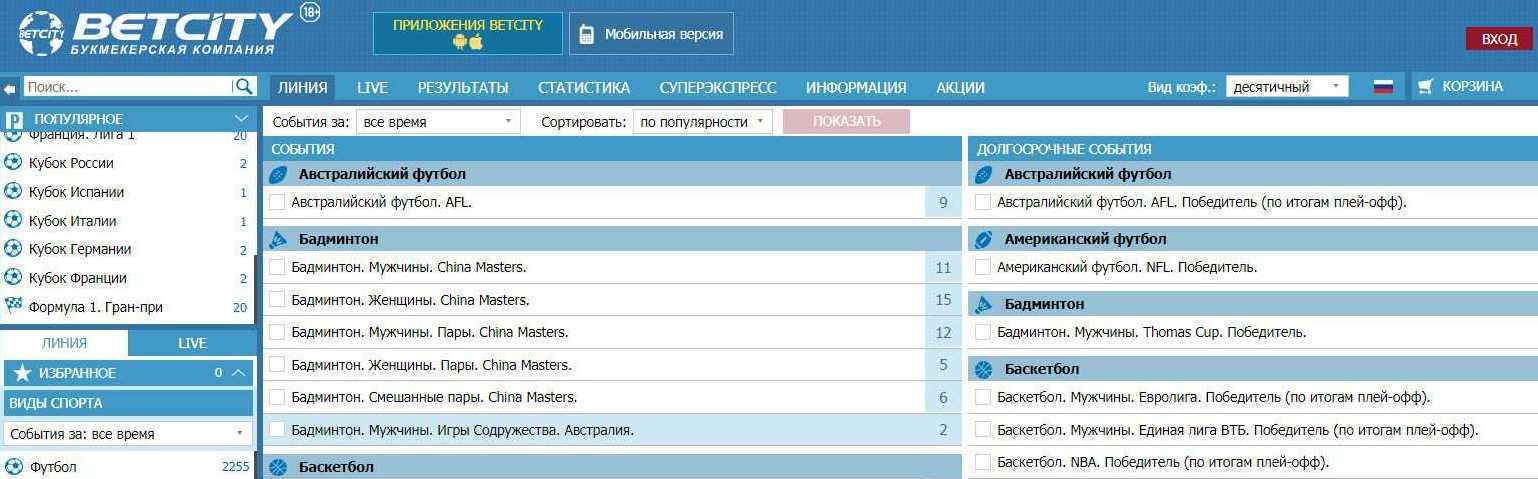This screenshot has height=479, width=1538.
Task: Open the Вид коэф. dropdown (десятичный)
Action: [x=1287, y=87]
